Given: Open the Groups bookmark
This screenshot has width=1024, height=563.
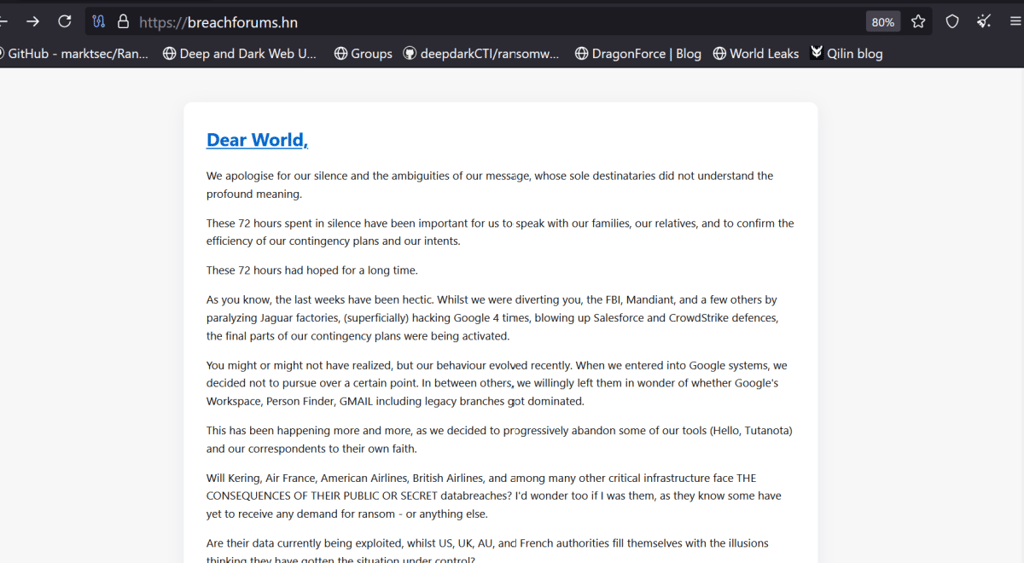Looking at the screenshot, I should pyautogui.click(x=363, y=54).
